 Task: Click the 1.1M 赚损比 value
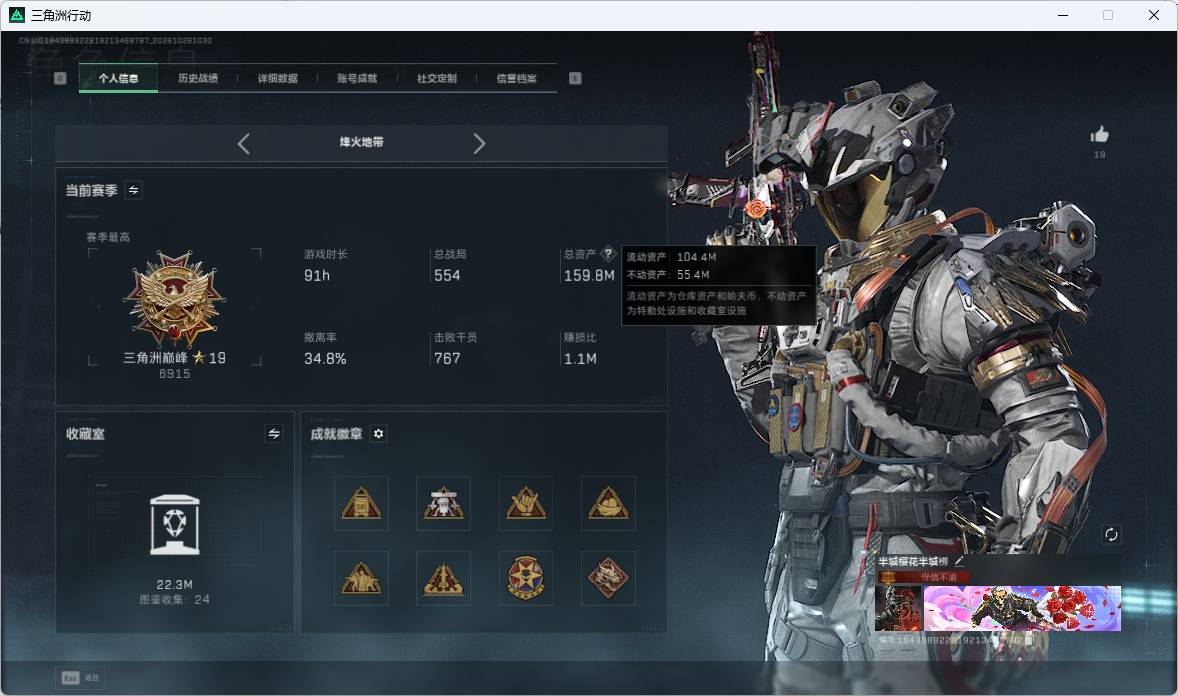(x=580, y=359)
